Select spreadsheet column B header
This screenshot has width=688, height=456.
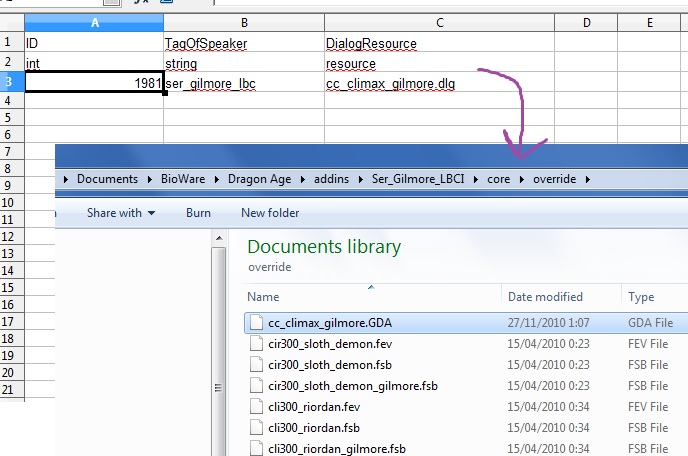[x=244, y=22]
